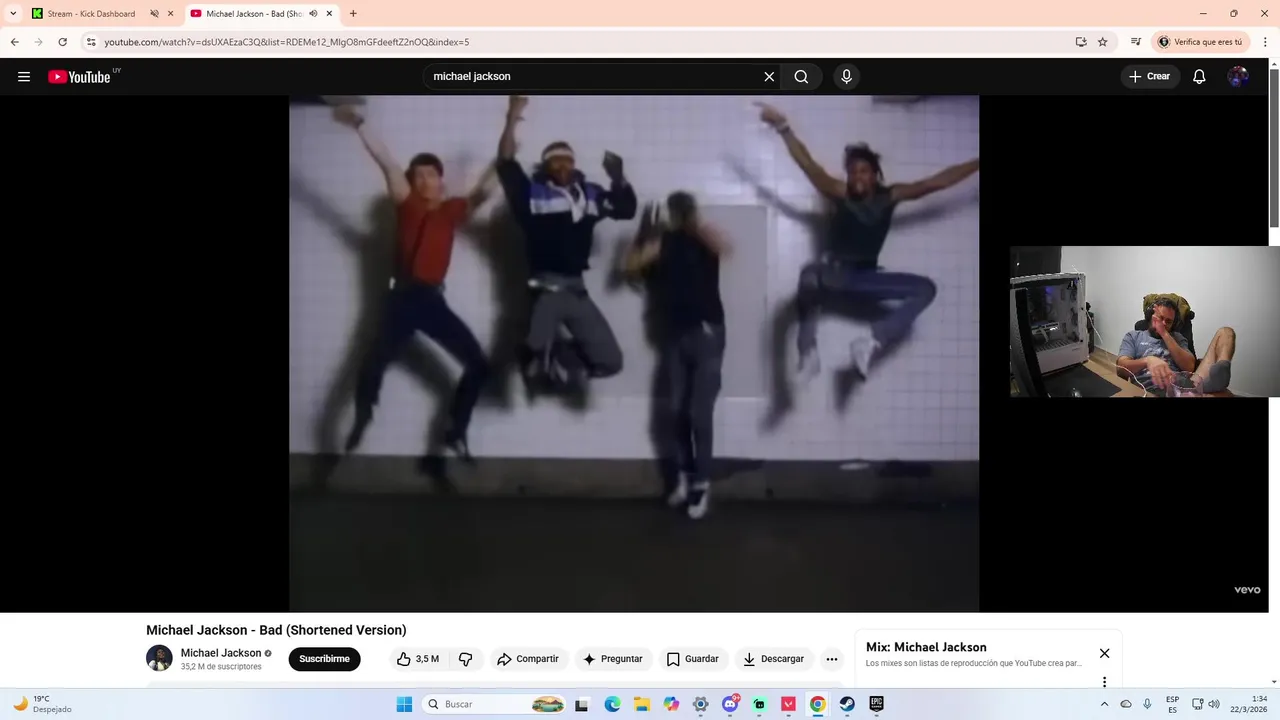Open Michael Jackson channel name link
Screen dimensions: 1280x720
(x=221, y=653)
